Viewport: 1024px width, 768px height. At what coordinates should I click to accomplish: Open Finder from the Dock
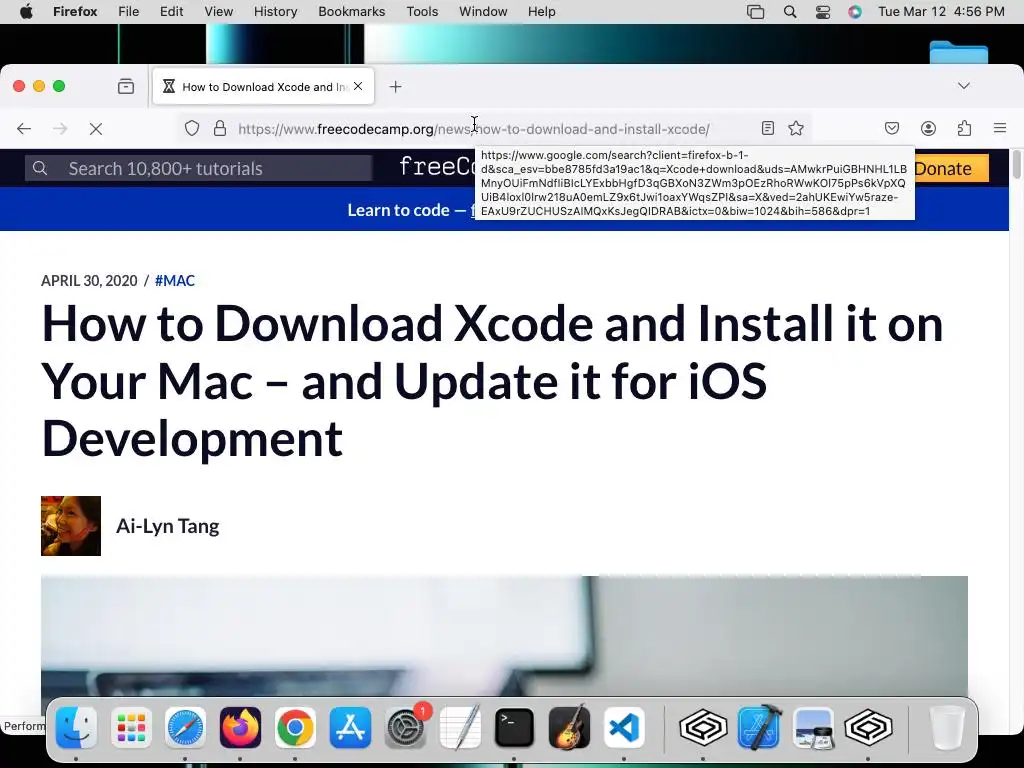[76, 728]
